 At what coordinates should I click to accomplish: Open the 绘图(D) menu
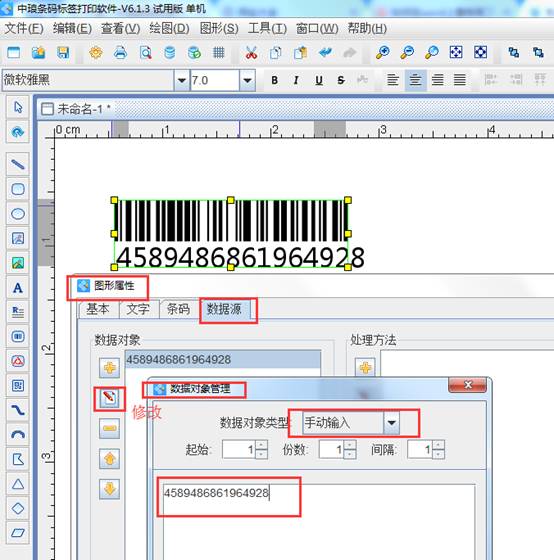click(169, 28)
